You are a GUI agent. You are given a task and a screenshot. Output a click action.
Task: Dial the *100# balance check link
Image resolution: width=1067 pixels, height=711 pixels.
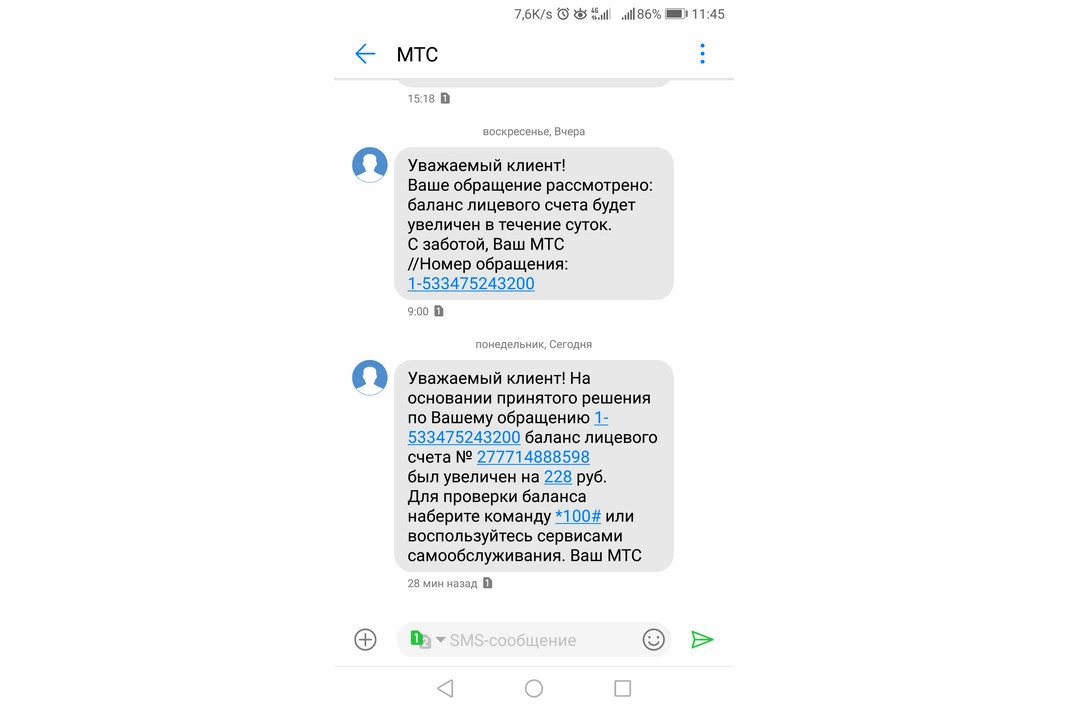pos(578,516)
